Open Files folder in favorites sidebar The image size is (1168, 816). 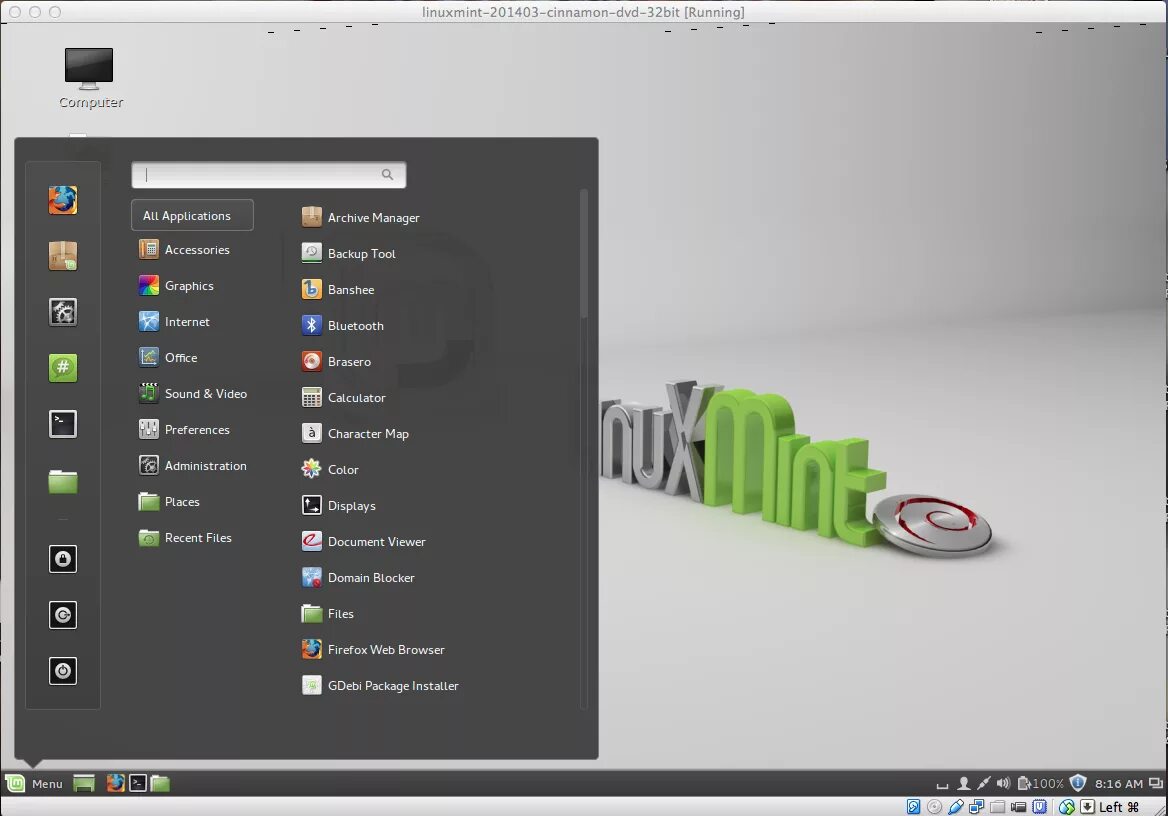[x=63, y=481]
